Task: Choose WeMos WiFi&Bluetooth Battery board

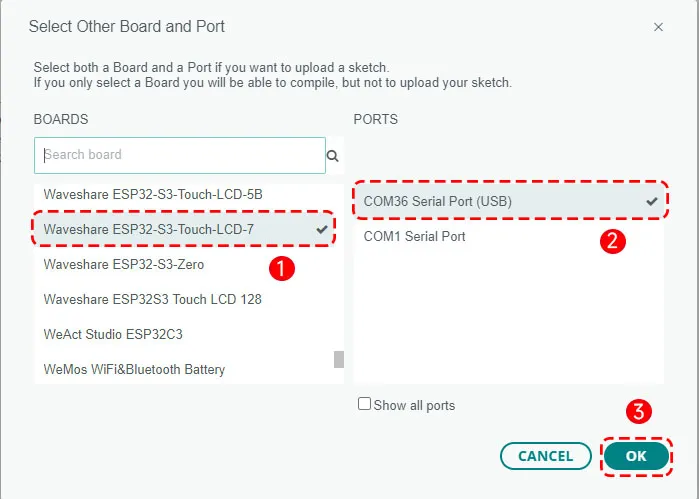Action: (134, 369)
